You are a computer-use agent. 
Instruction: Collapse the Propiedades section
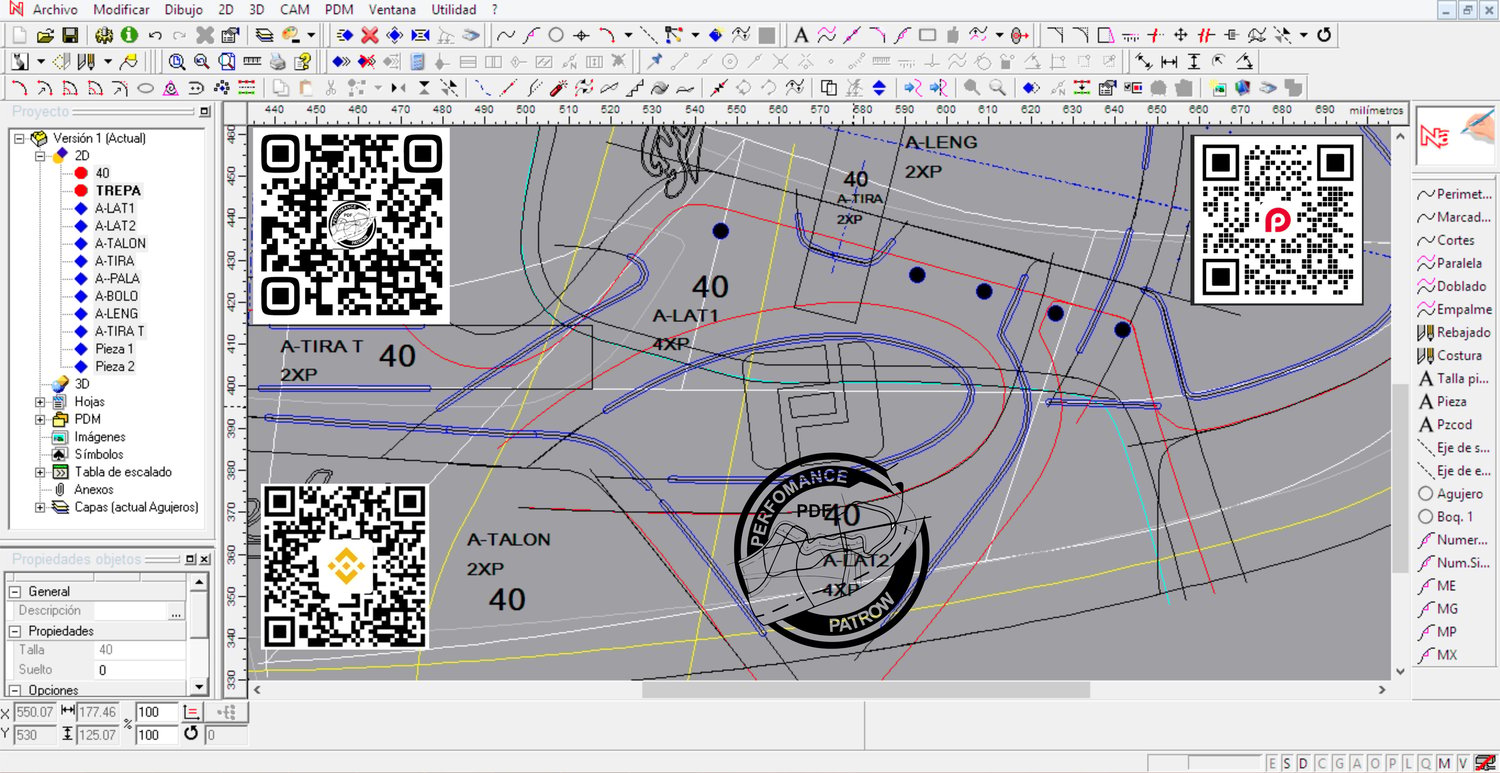15,631
